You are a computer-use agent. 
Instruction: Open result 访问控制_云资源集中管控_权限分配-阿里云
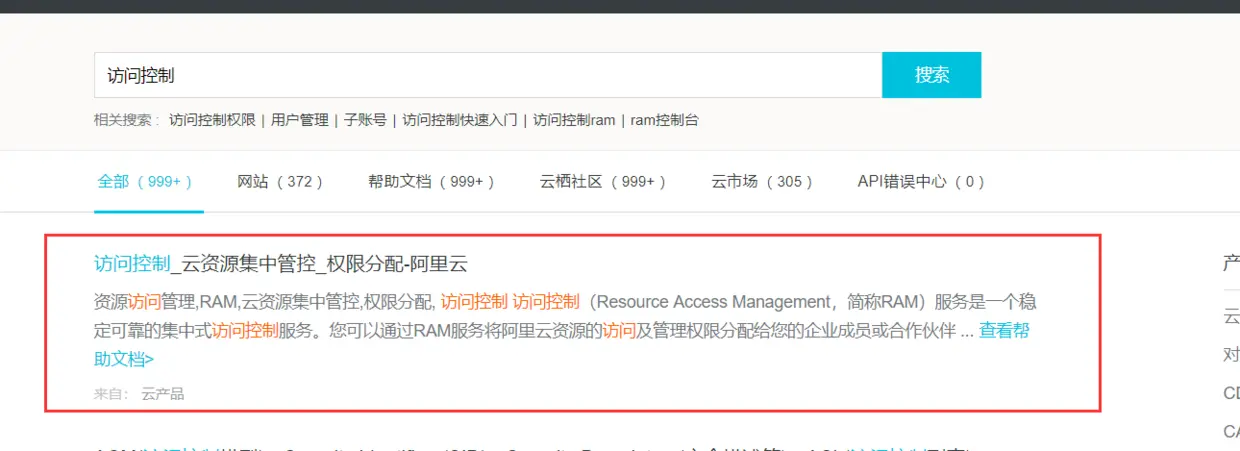pos(281,264)
